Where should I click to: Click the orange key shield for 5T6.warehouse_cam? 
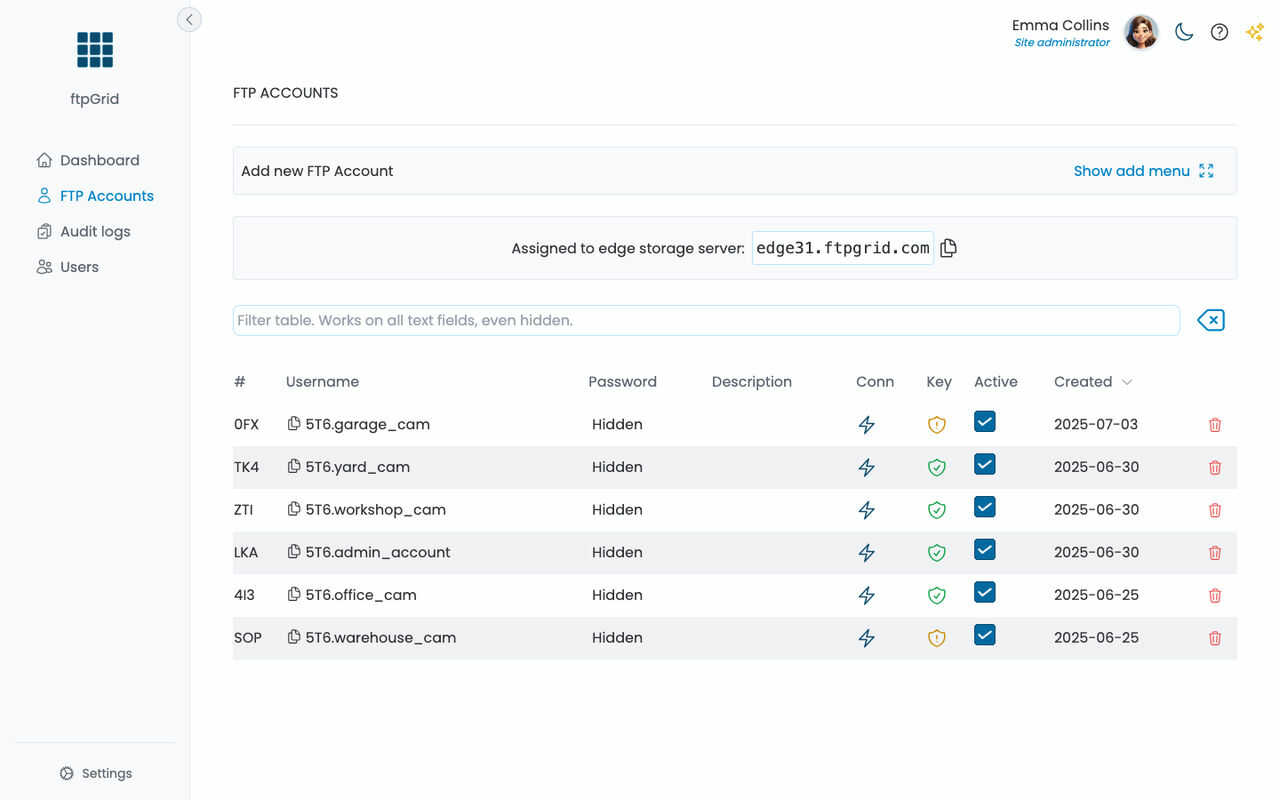[936, 638]
